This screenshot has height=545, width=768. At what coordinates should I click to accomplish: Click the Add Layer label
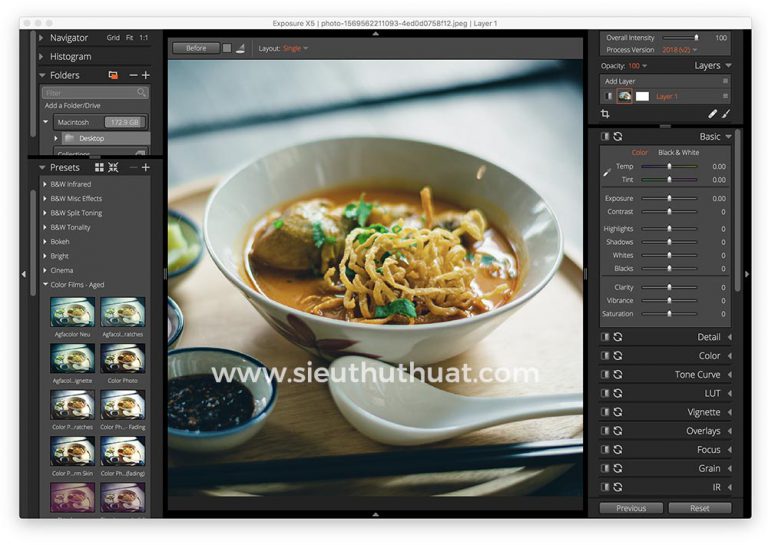click(x=620, y=81)
